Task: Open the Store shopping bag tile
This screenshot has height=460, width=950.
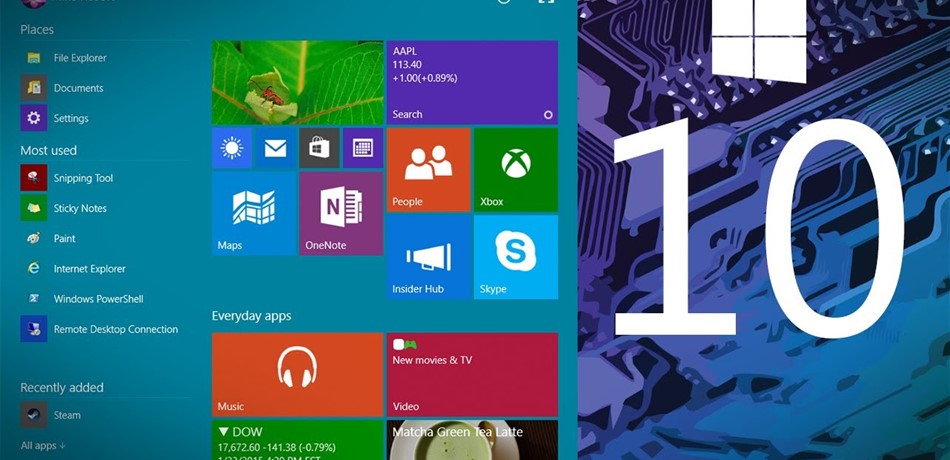Action: [x=319, y=148]
